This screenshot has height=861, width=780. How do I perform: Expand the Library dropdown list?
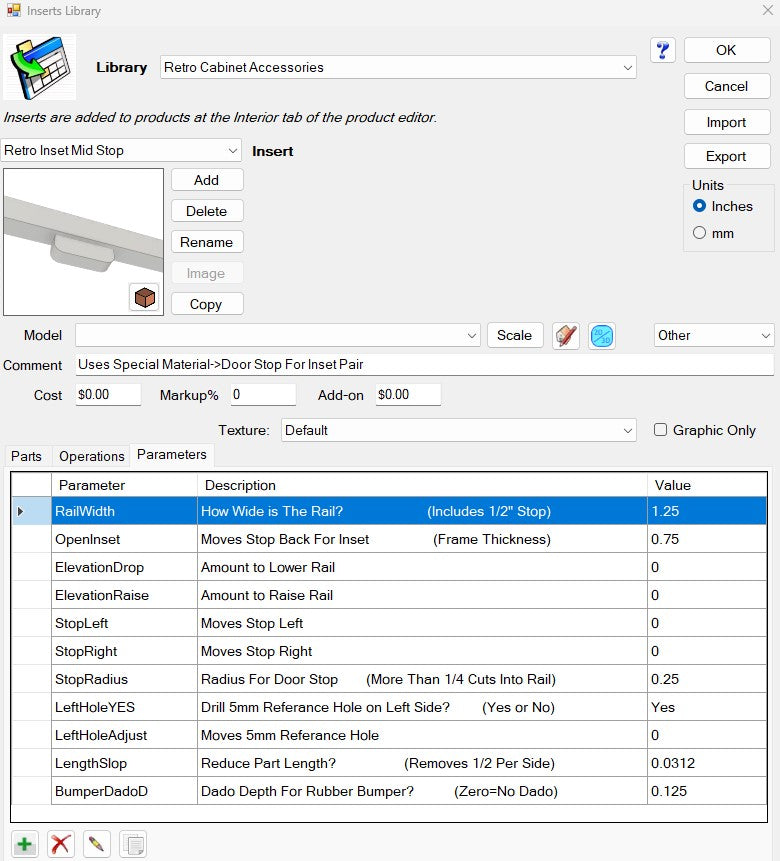click(627, 68)
